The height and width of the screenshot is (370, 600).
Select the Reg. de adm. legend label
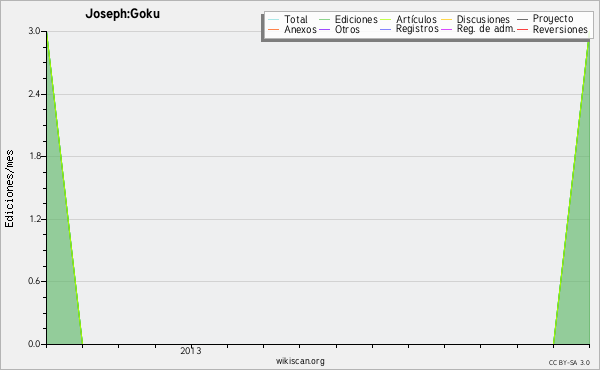coord(486,29)
